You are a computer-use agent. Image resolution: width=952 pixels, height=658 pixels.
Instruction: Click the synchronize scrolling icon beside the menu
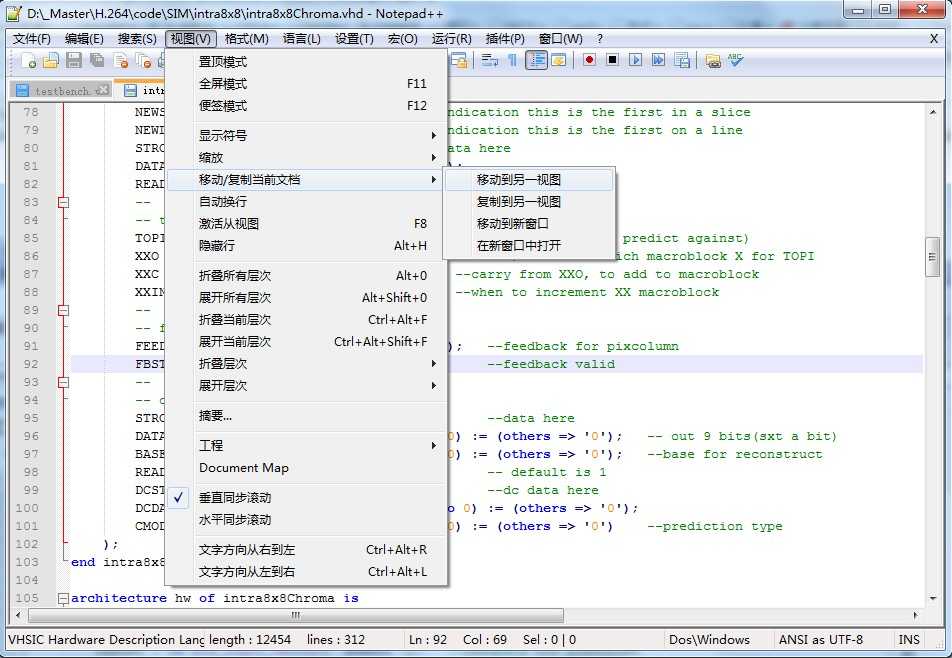tap(459, 60)
